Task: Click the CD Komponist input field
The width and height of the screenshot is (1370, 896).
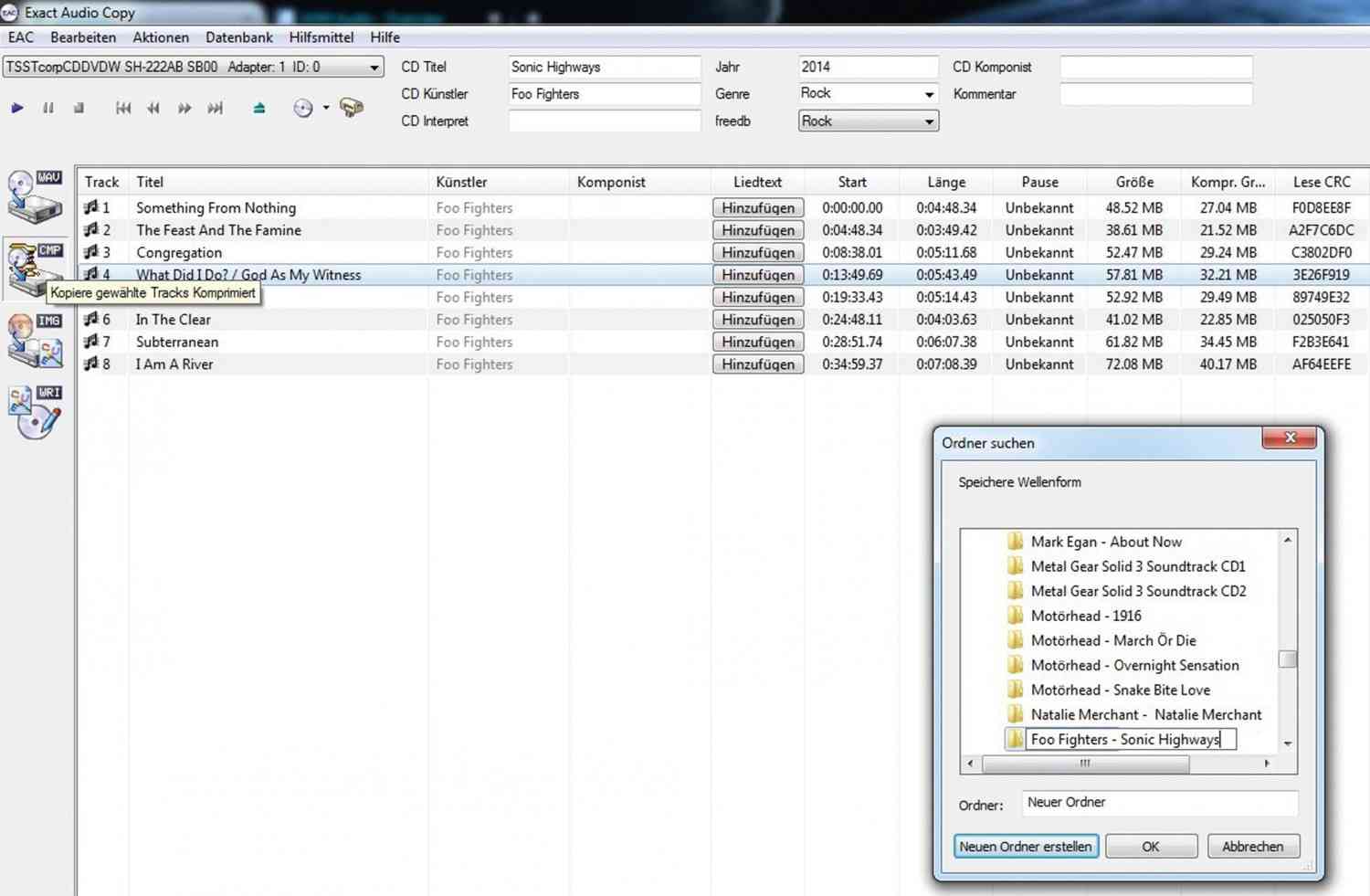Action: pos(1156,67)
